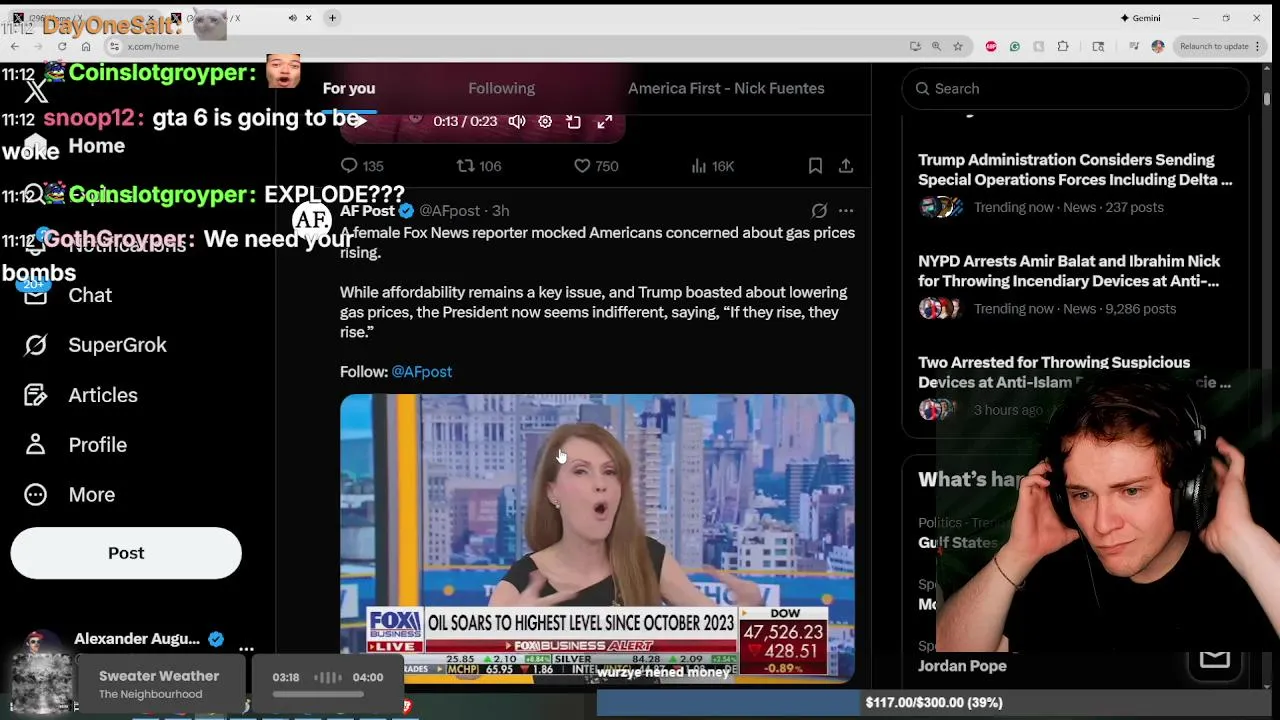Open the Gemini button in title bar

1140,18
